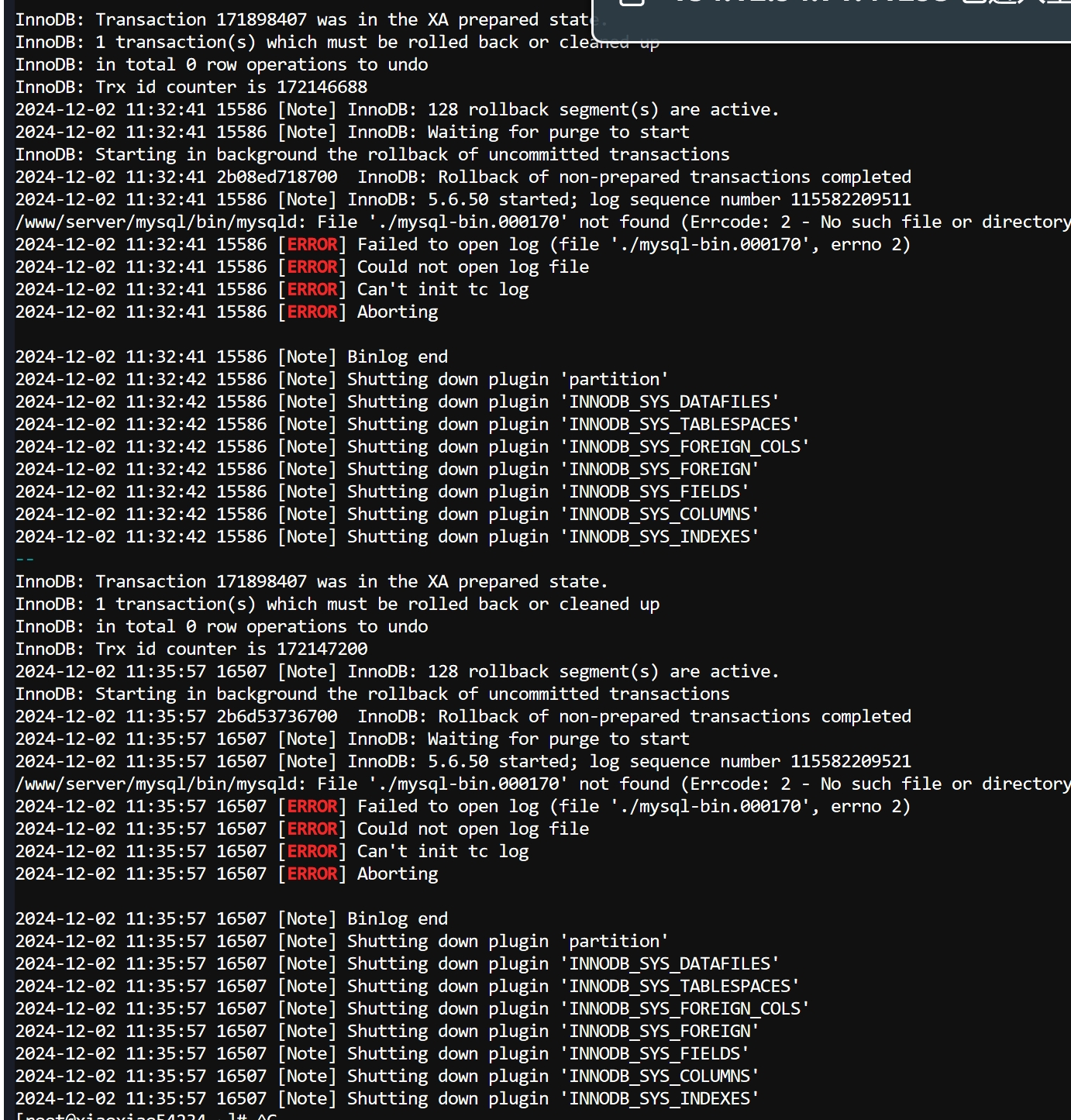Click the 11:32:42 plugin 'partition' shutdown line

[x=342, y=379]
